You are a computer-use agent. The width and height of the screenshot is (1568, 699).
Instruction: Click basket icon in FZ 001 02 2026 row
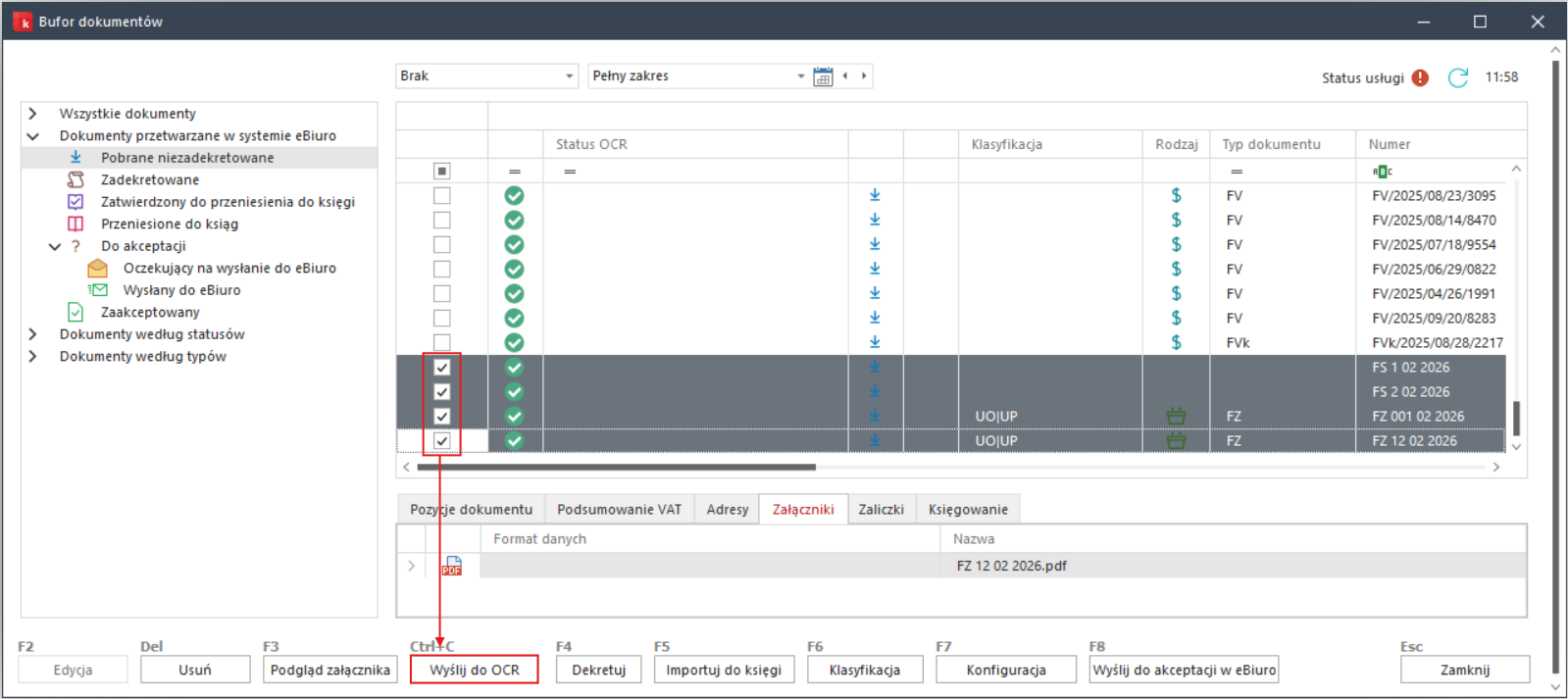[x=1176, y=417]
